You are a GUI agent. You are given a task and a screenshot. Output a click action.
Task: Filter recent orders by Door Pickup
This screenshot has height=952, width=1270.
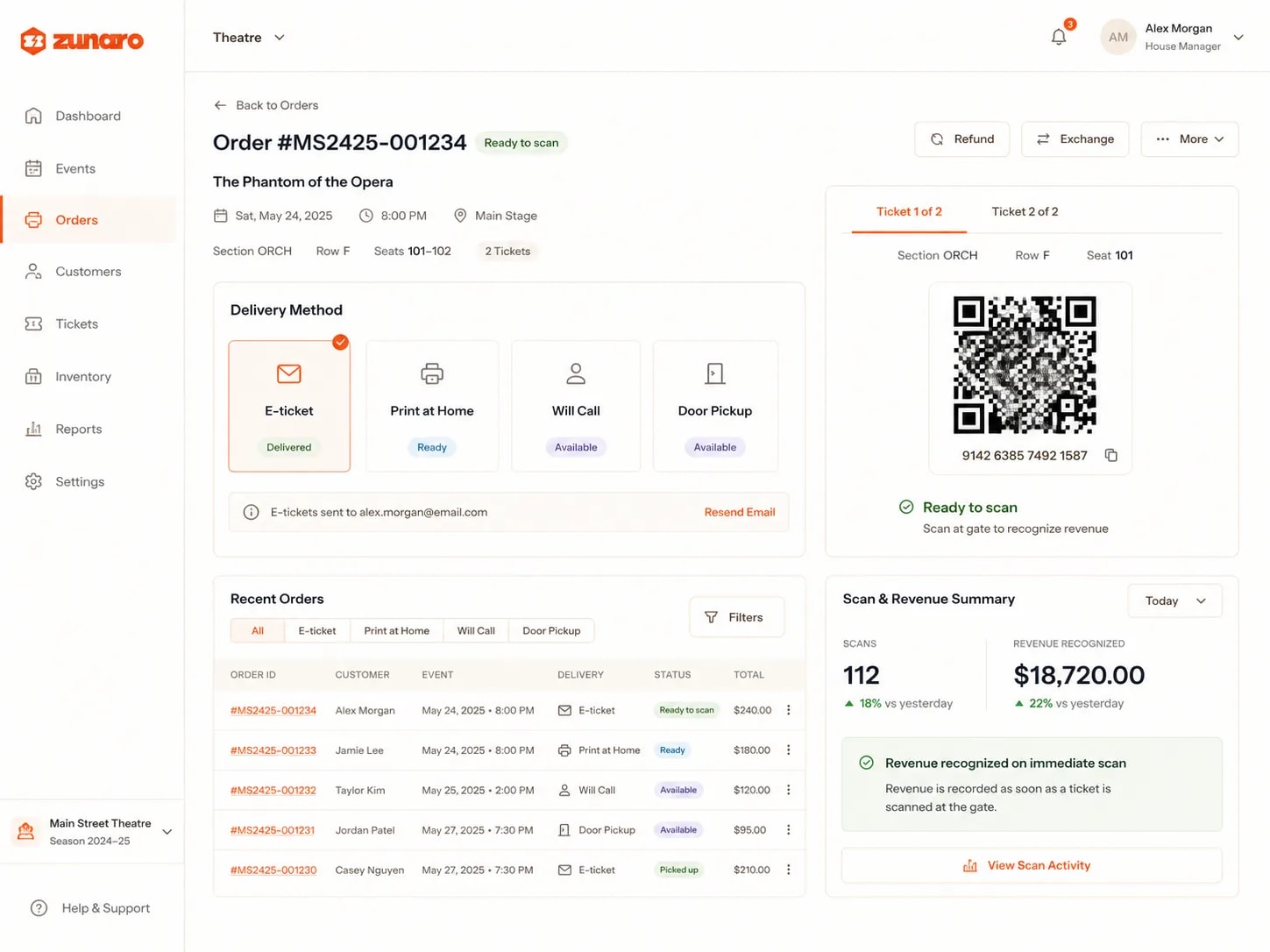(551, 630)
